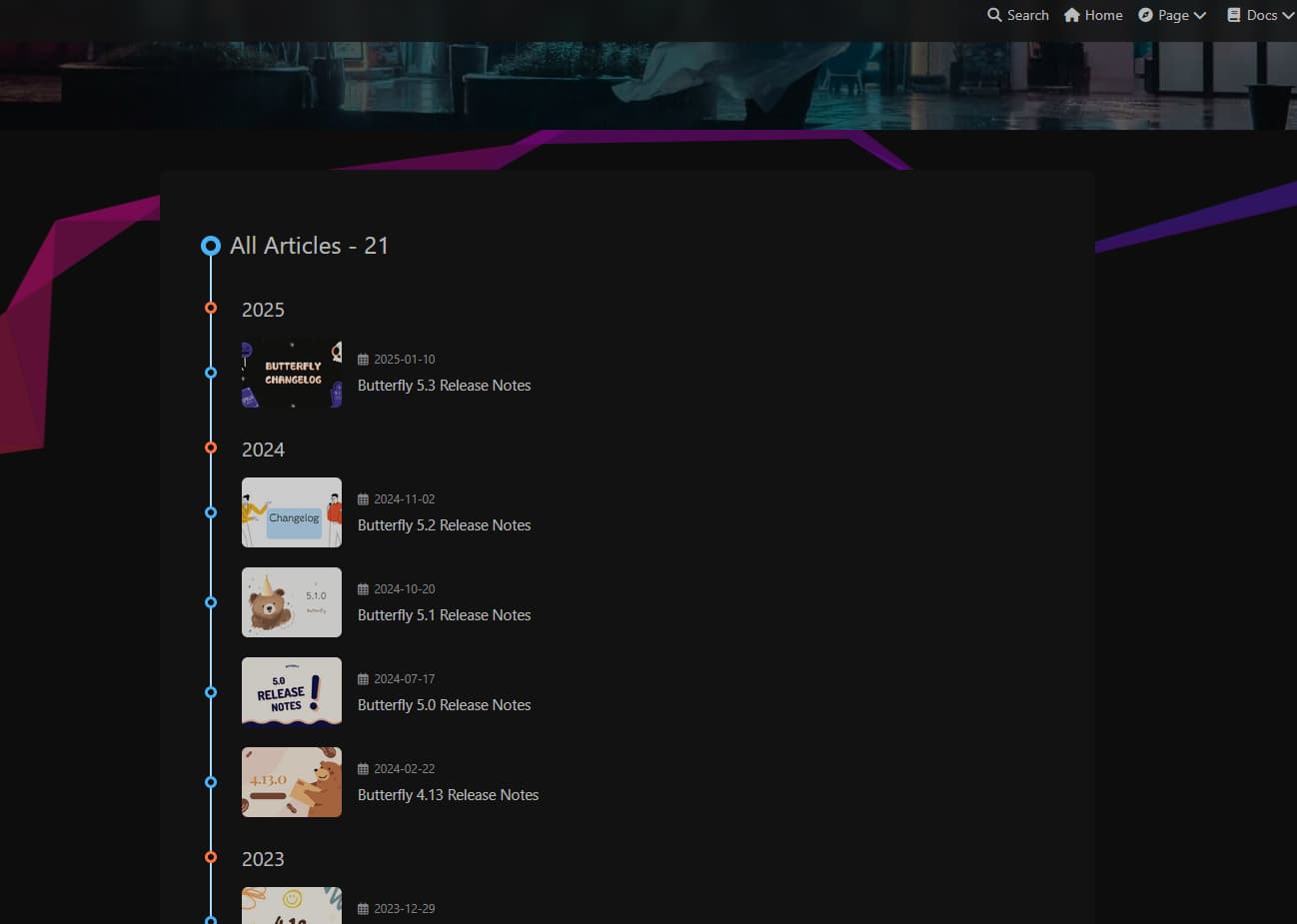Click calendar icon beside 2024-11-02
This screenshot has height=924, width=1297.
click(x=363, y=499)
